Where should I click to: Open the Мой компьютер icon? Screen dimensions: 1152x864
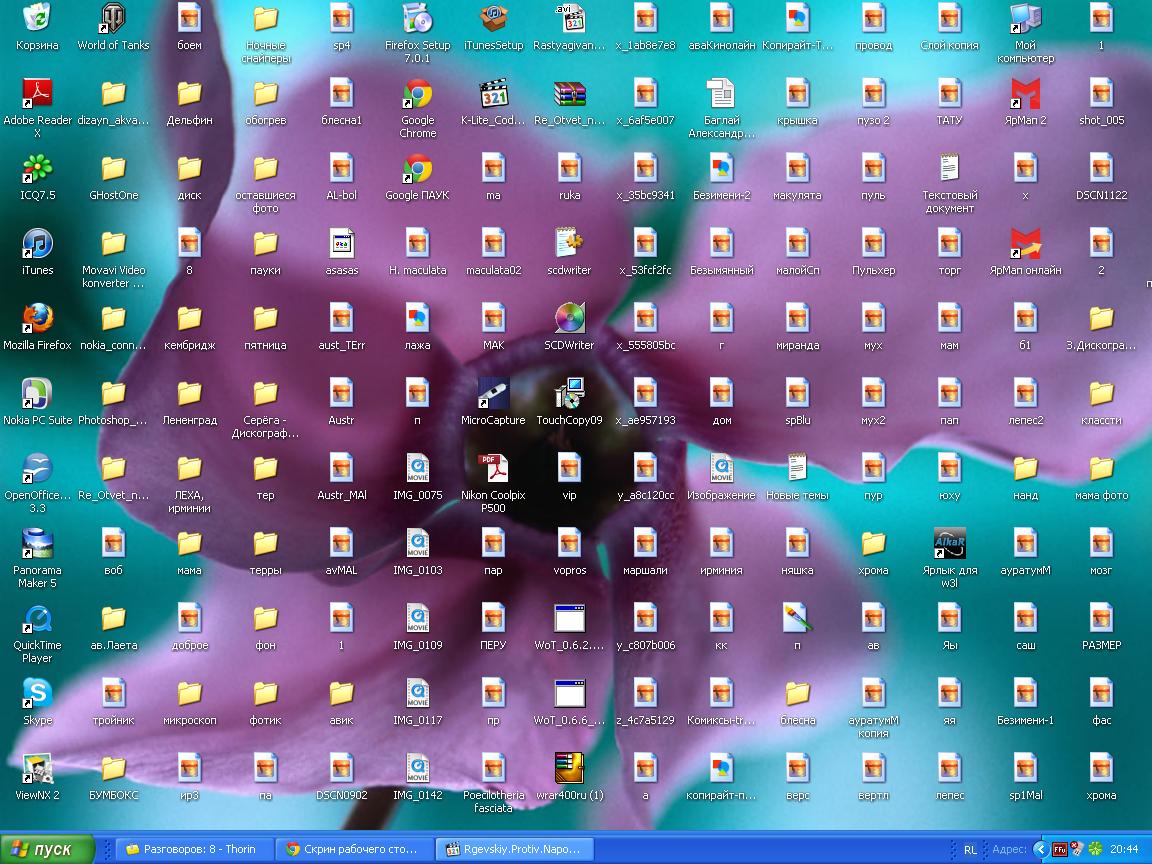coord(1025,18)
